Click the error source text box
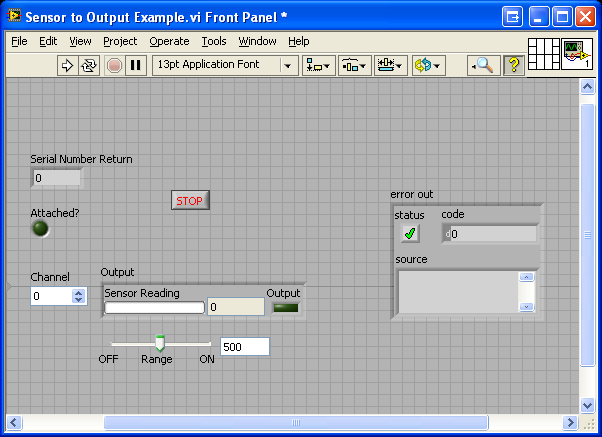 click(x=458, y=292)
